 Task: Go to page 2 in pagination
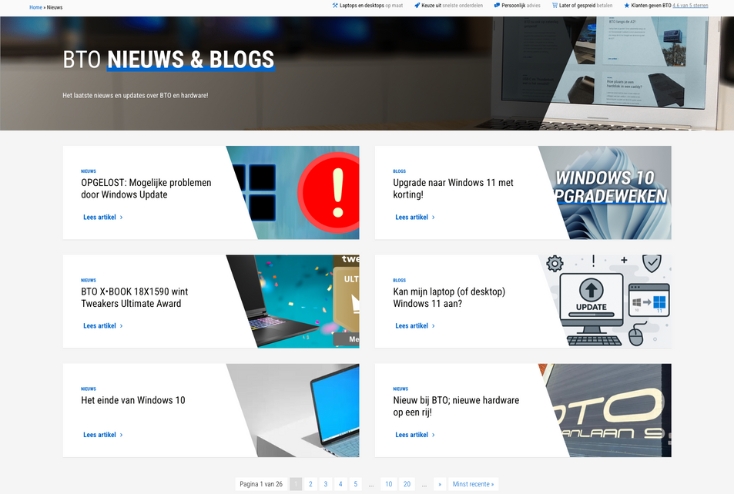pyautogui.click(x=310, y=484)
